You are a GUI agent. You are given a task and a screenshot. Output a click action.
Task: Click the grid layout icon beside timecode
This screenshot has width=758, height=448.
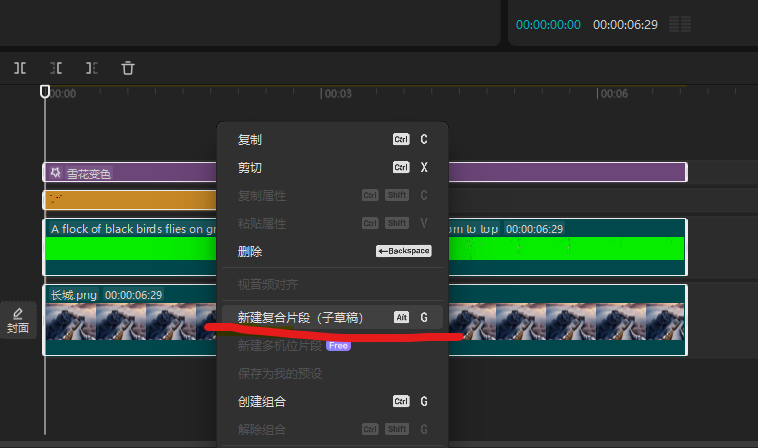pos(680,24)
